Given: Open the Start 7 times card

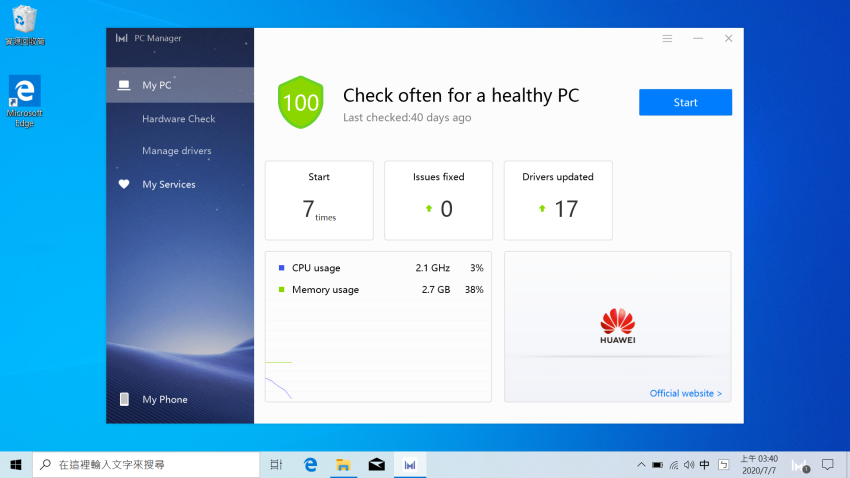Looking at the screenshot, I should click(x=319, y=201).
